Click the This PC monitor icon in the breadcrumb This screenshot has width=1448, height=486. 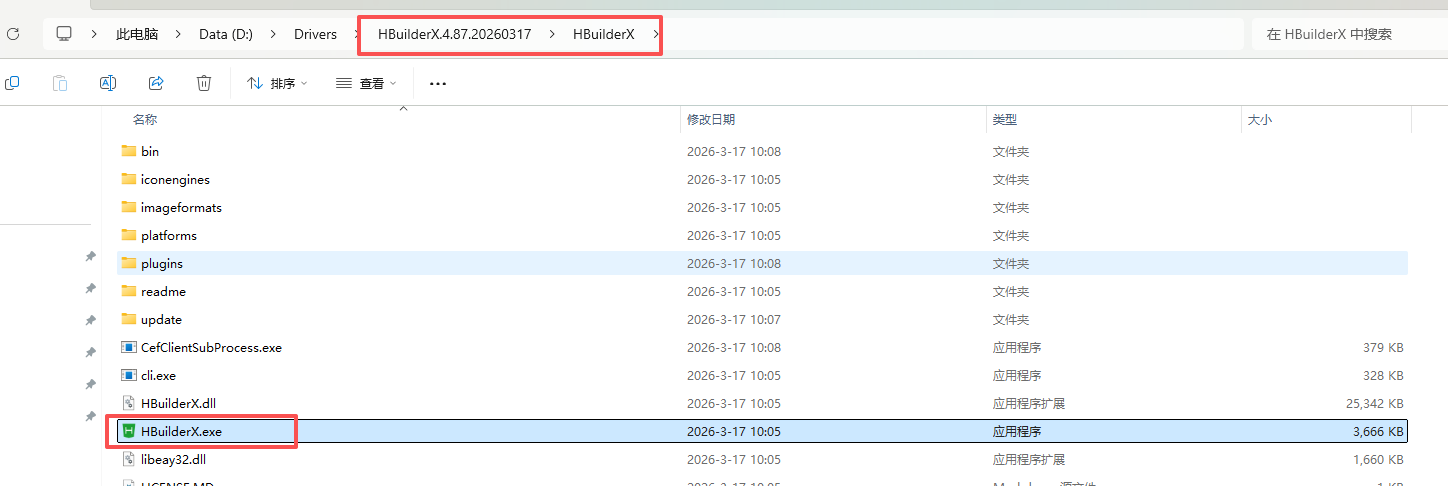(65, 34)
